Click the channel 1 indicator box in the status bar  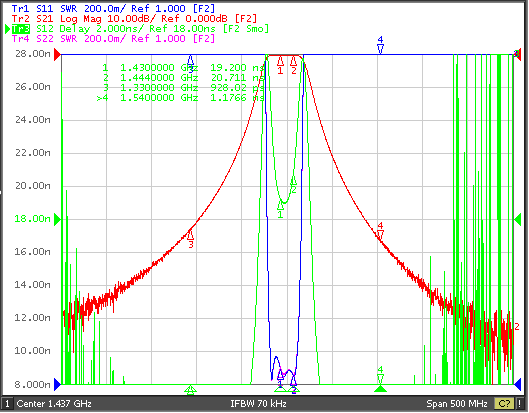coord(7,404)
